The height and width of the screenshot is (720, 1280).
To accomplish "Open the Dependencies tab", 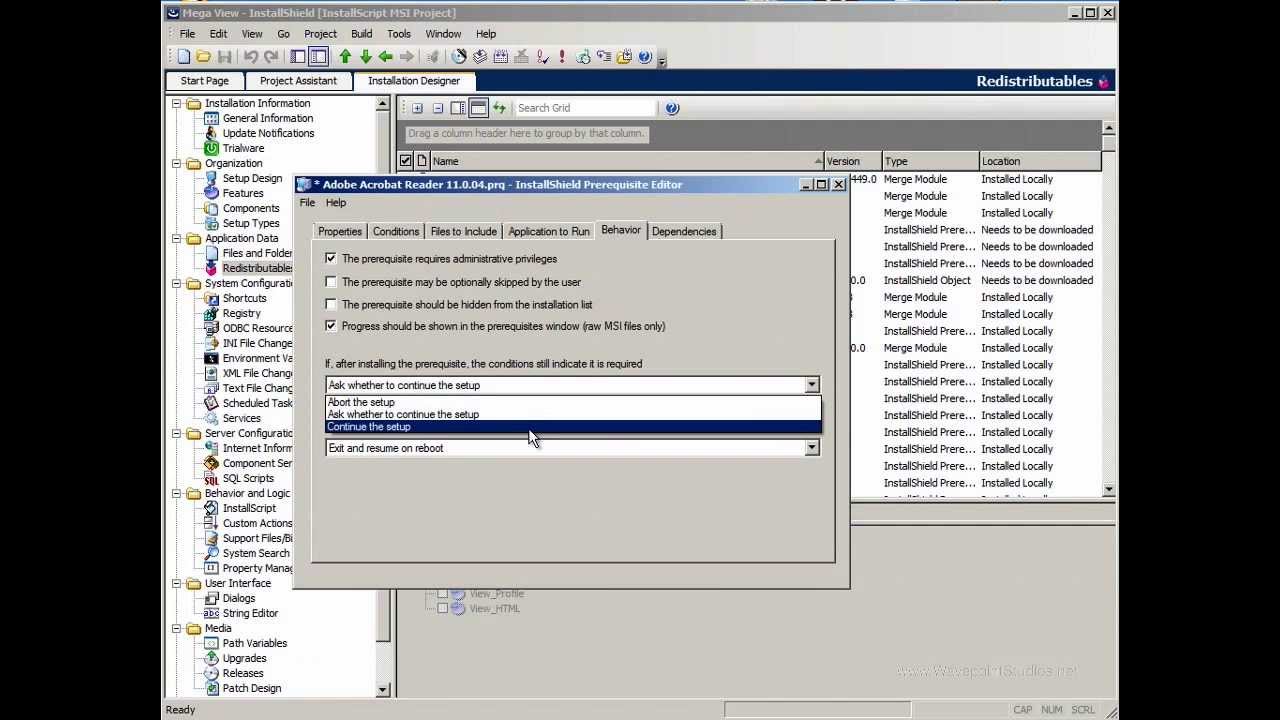I will [x=684, y=231].
